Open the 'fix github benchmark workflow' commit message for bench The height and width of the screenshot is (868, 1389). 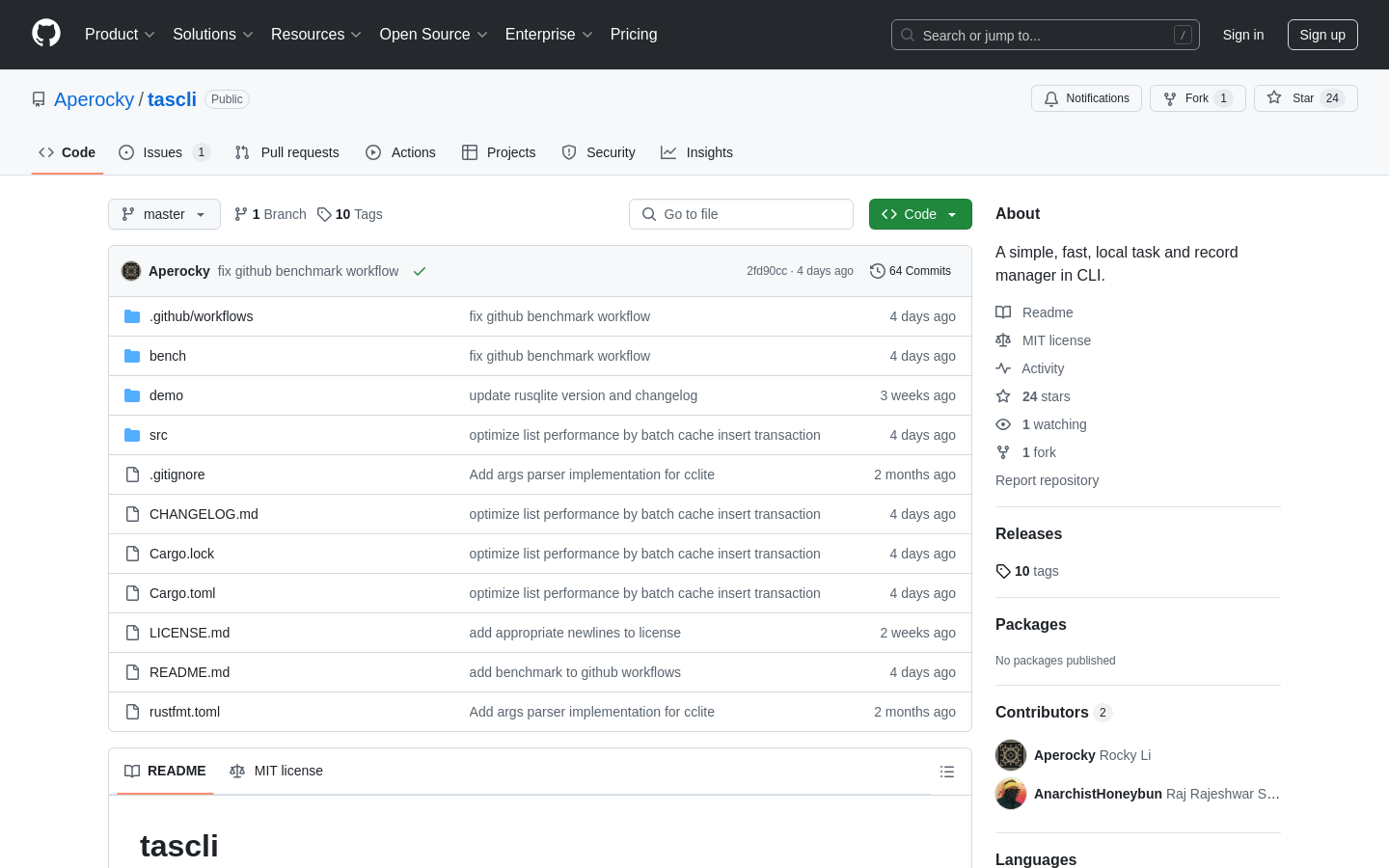[x=559, y=356]
